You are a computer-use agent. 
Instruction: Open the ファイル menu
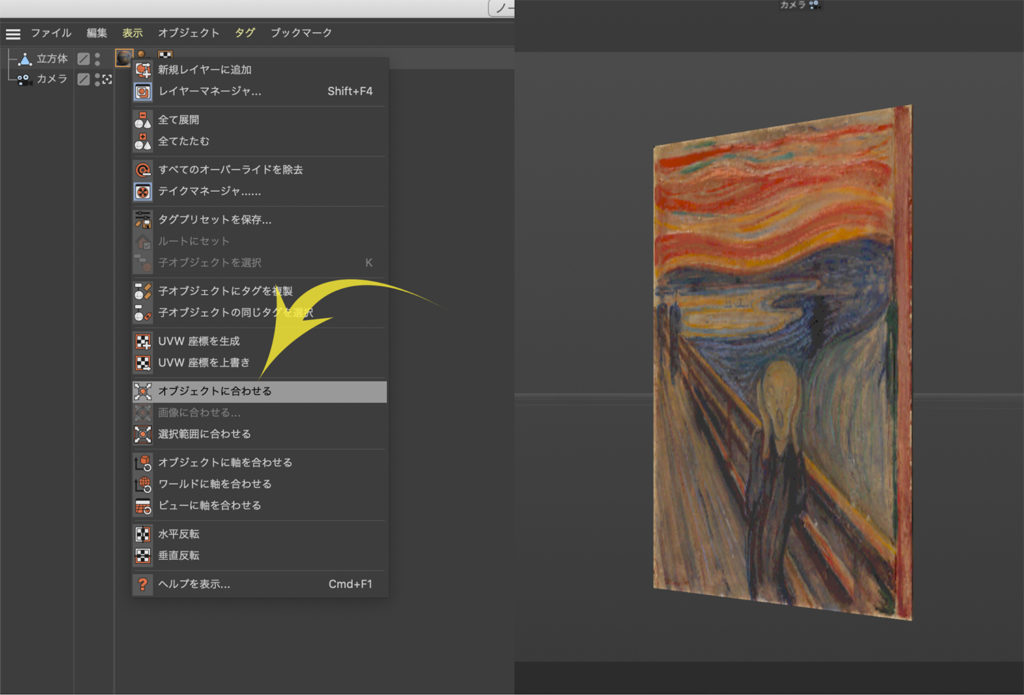51,33
